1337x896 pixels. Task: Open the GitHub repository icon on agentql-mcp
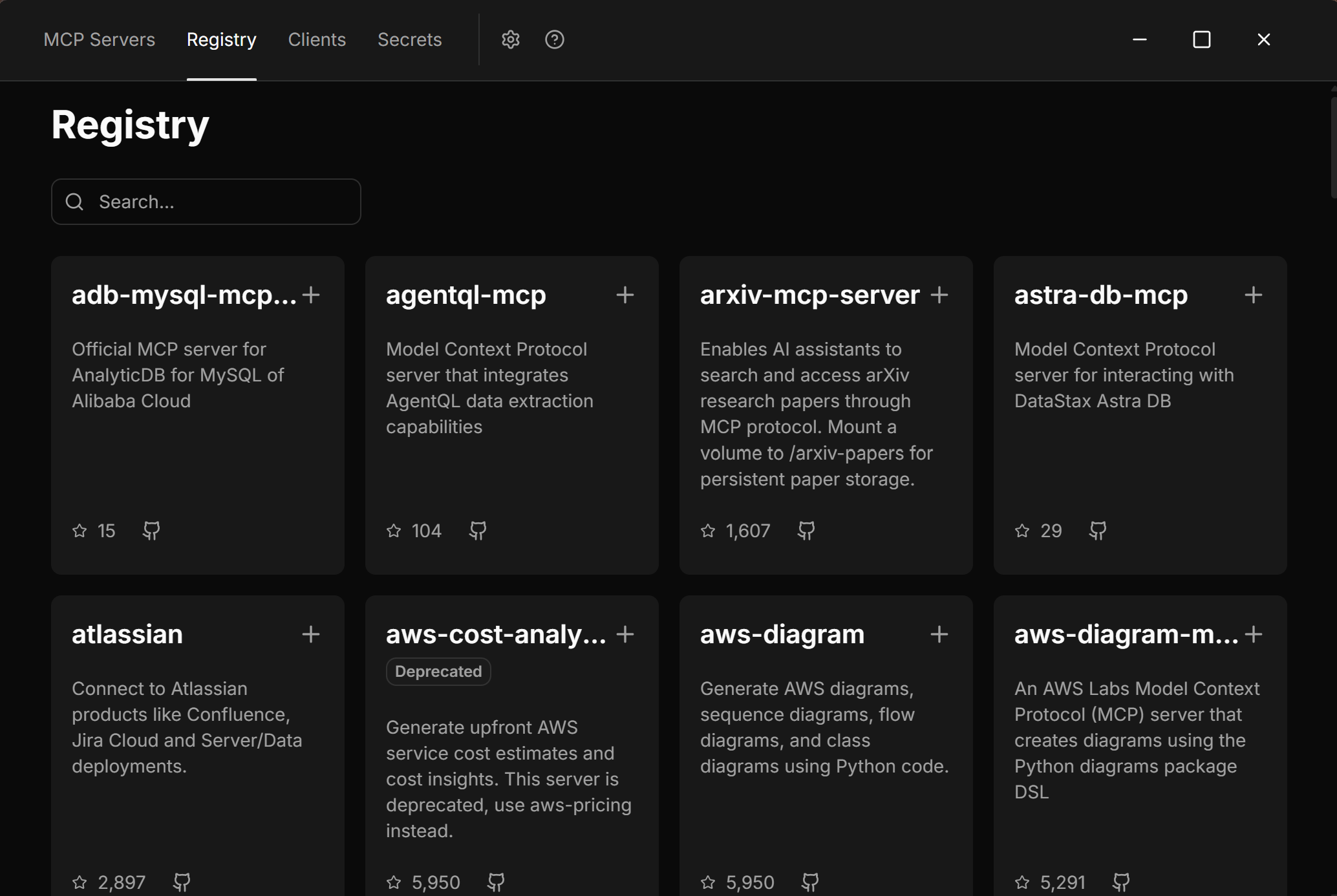[x=478, y=530]
